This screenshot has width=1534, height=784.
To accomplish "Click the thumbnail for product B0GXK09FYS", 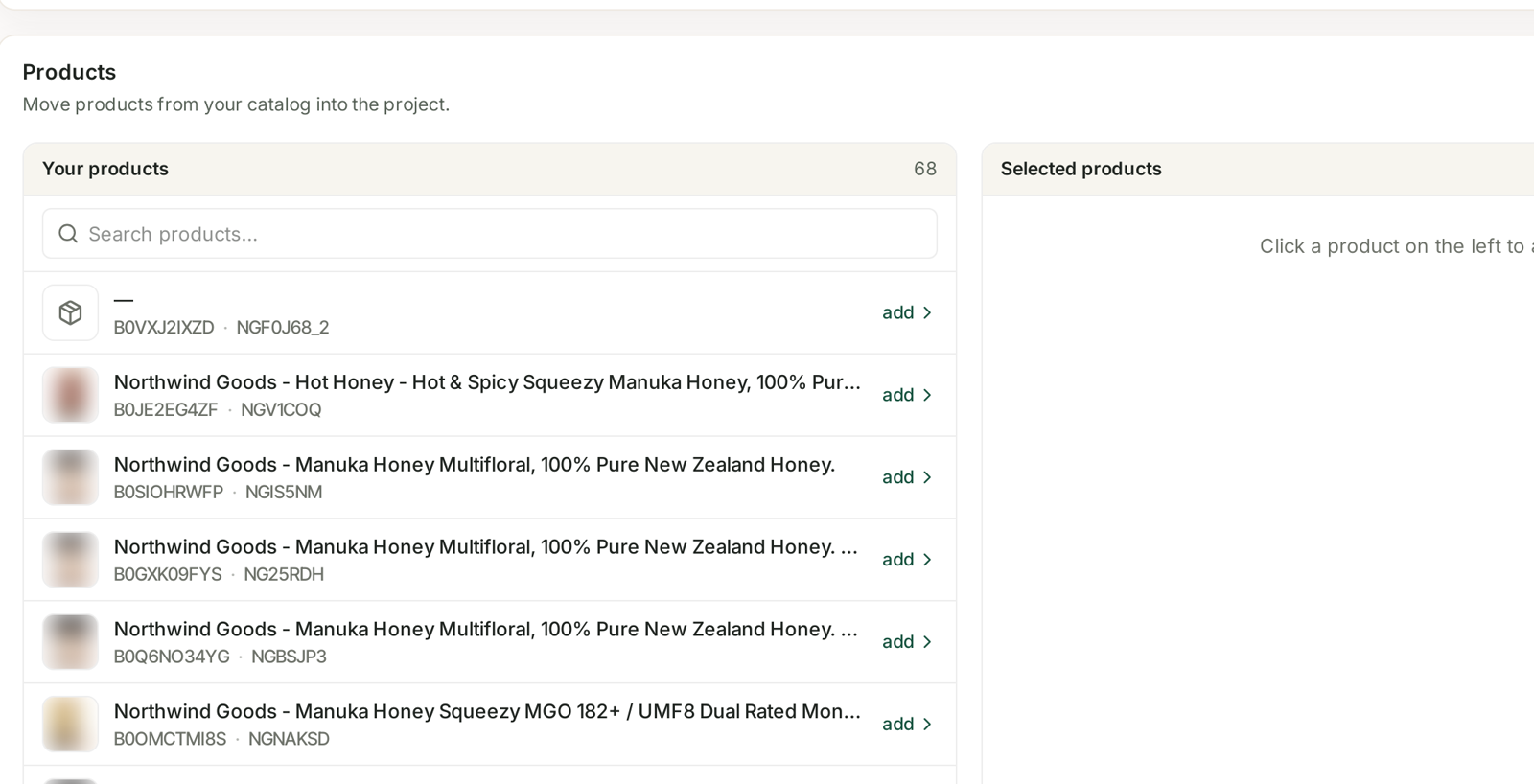I will tap(70, 560).
